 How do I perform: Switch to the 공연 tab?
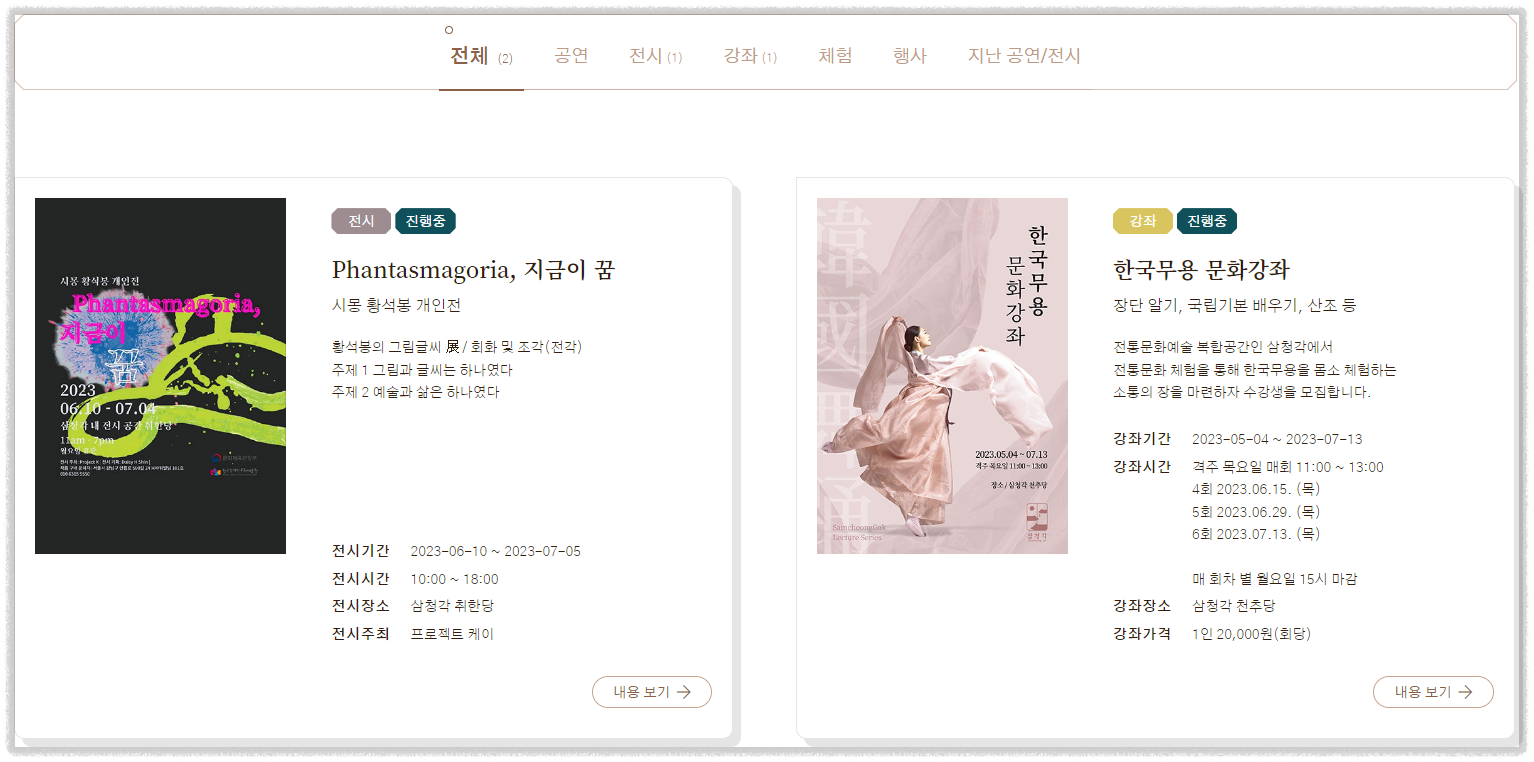pos(571,56)
